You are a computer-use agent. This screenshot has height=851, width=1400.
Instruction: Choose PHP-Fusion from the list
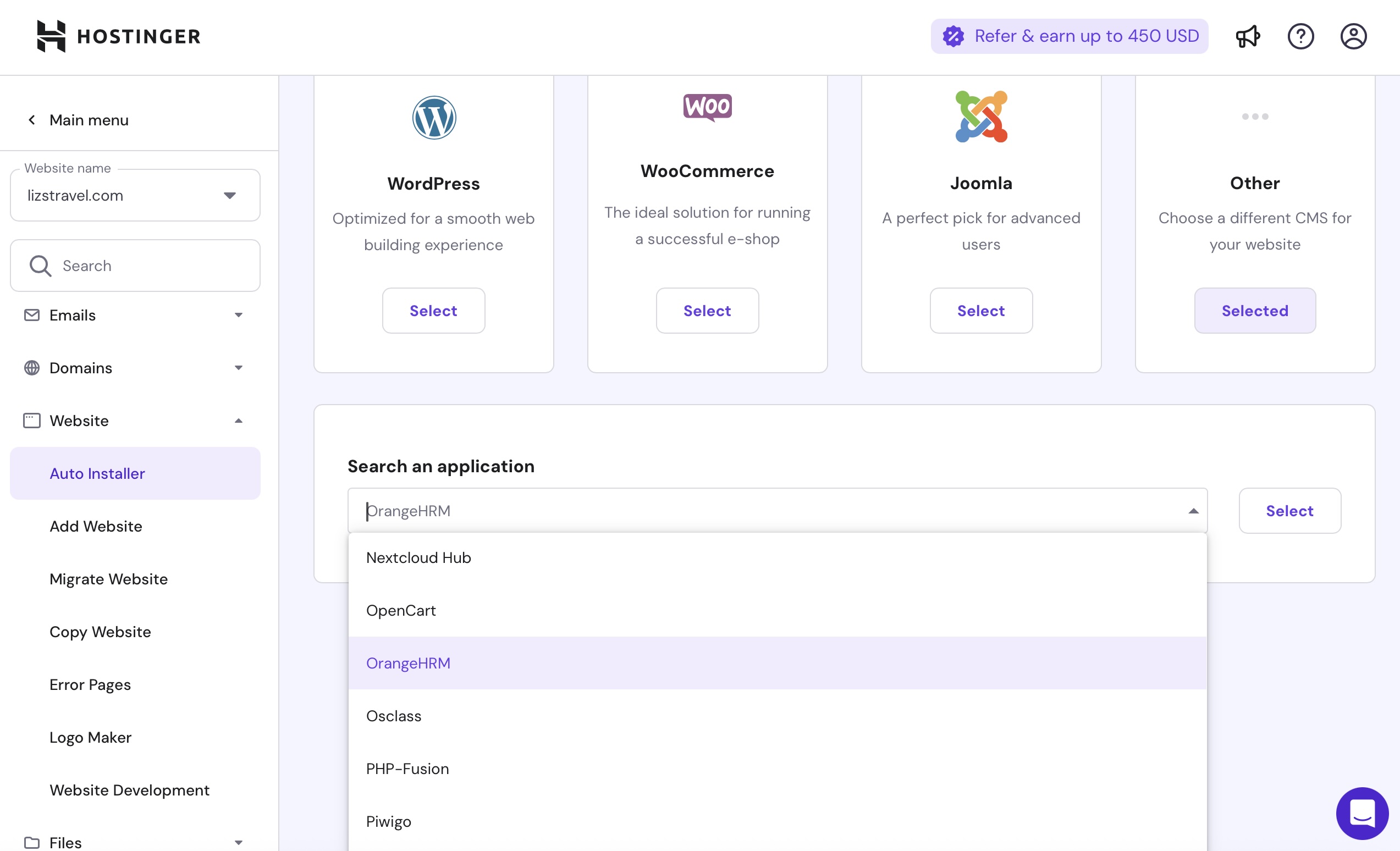coord(778,769)
